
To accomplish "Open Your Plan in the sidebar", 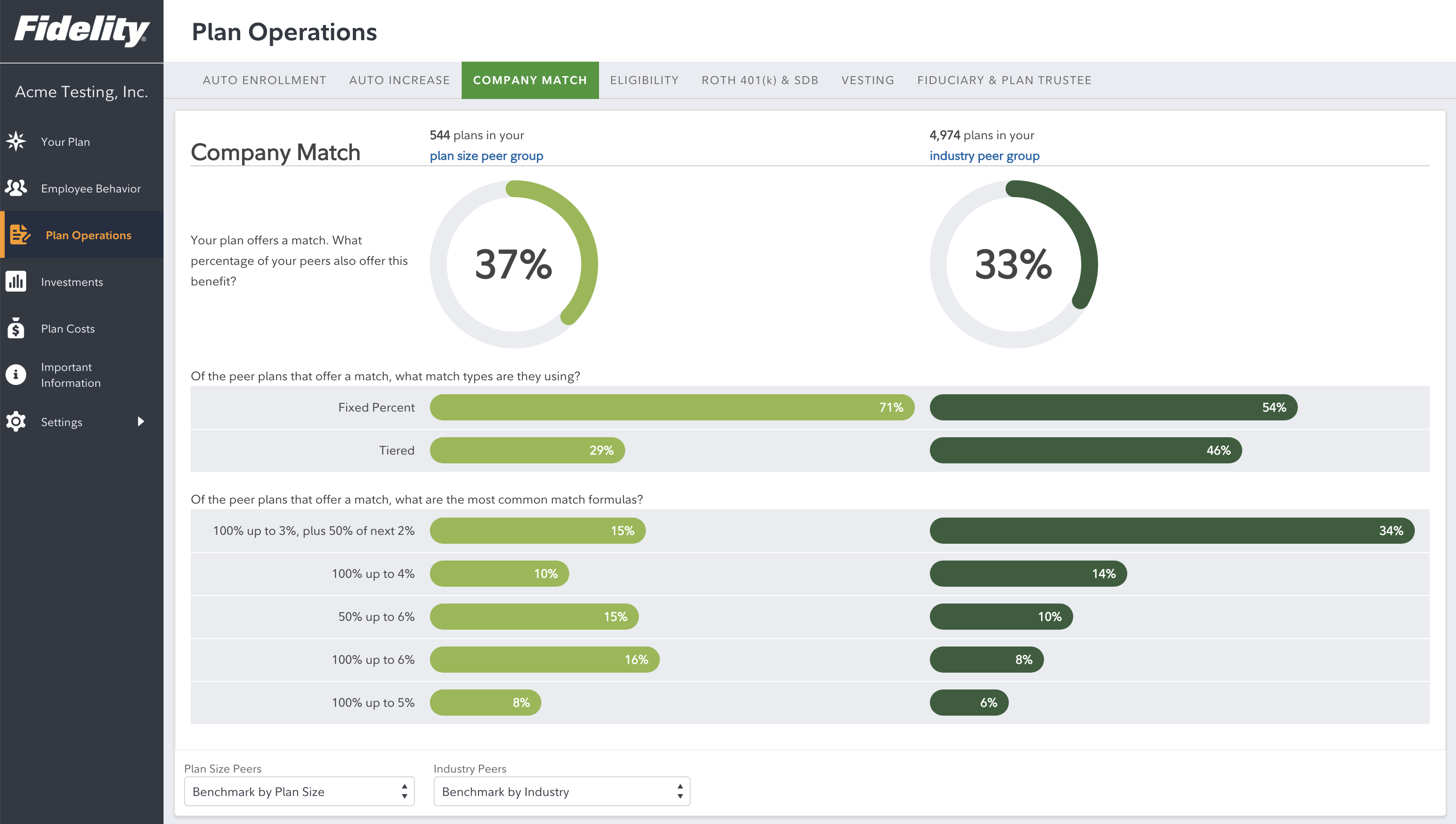I will (81, 142).
